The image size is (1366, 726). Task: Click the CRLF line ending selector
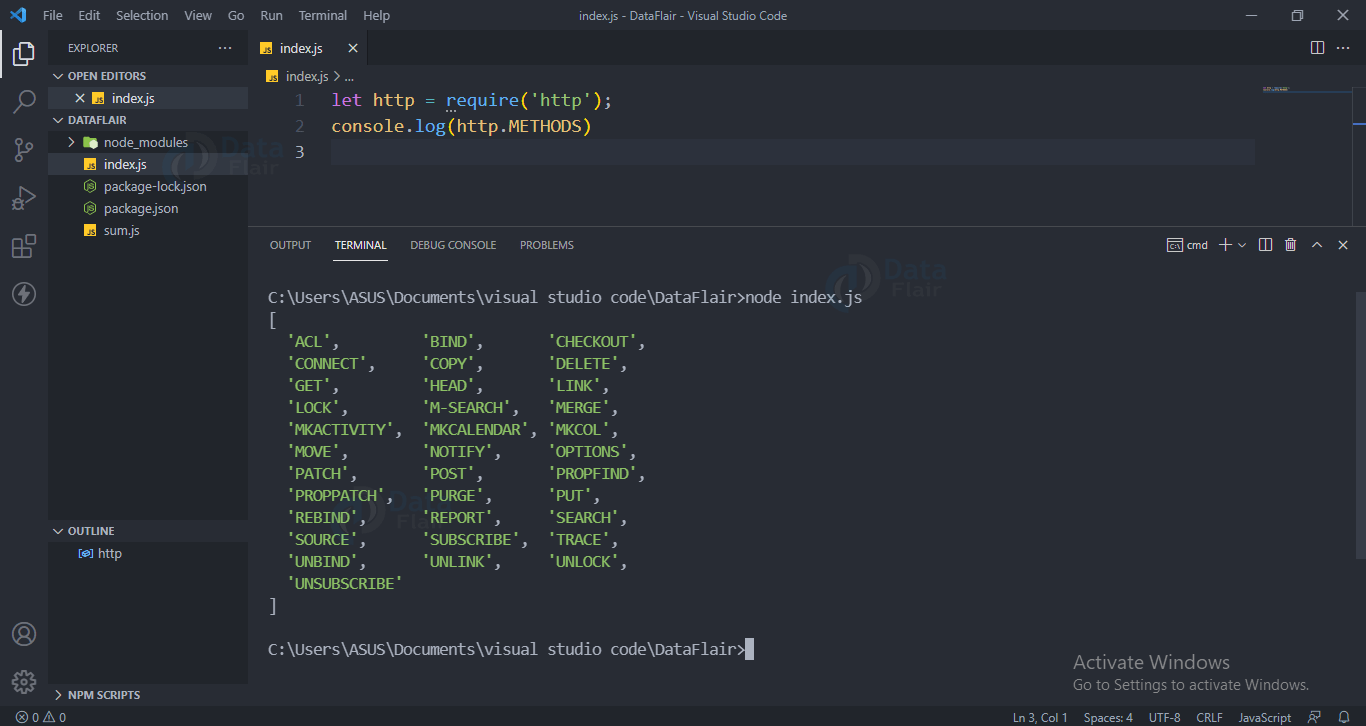(1209, 717)
